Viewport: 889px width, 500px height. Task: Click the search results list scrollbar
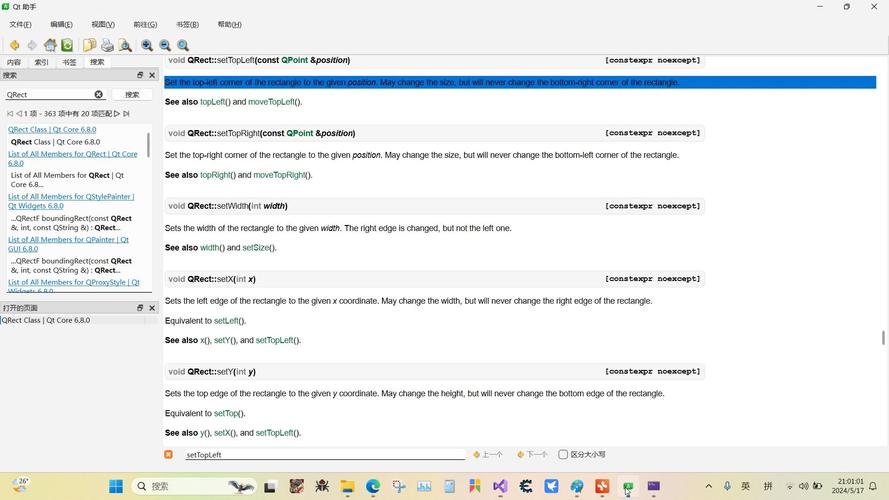click(x=149, y=145)
